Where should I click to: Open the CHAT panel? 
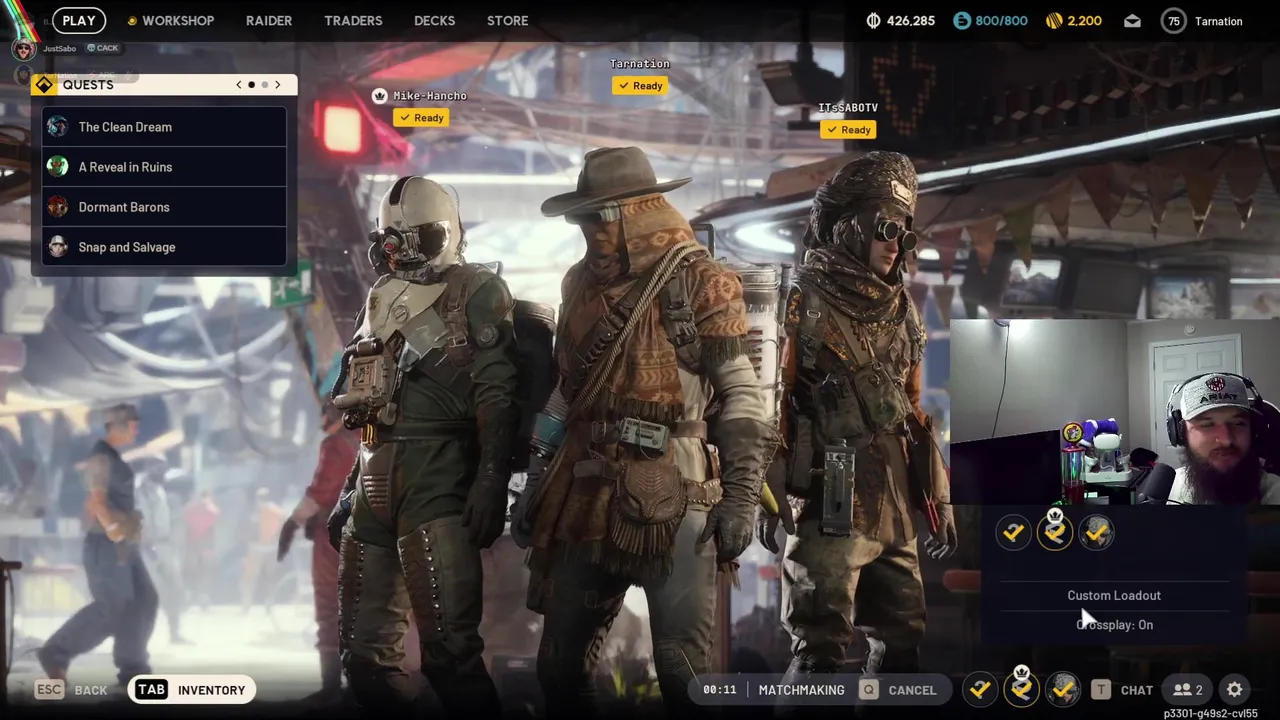(x=1137, y=690)
